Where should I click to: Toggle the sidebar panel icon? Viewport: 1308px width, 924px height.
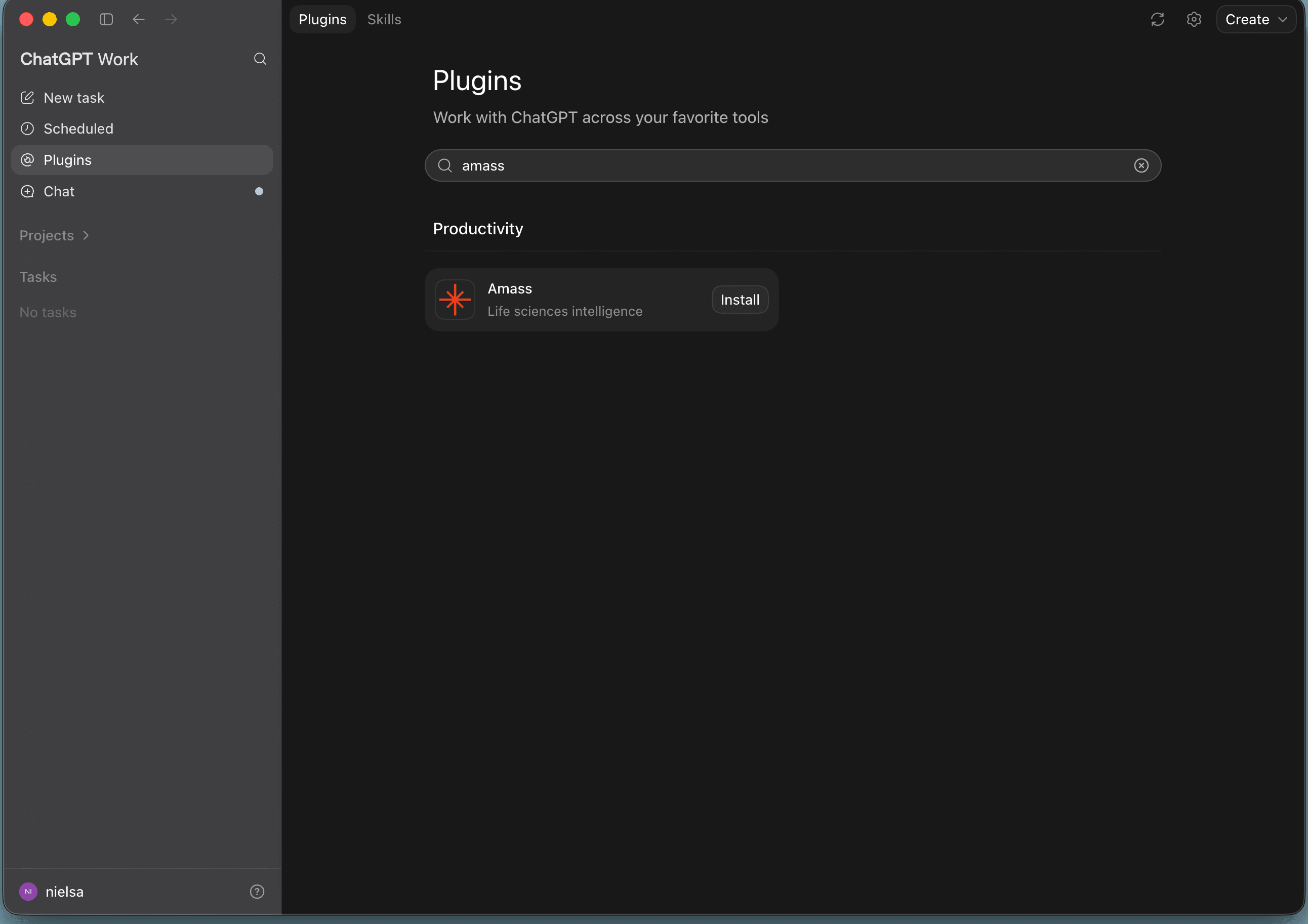pyautogui.click(x=106, y=19)
